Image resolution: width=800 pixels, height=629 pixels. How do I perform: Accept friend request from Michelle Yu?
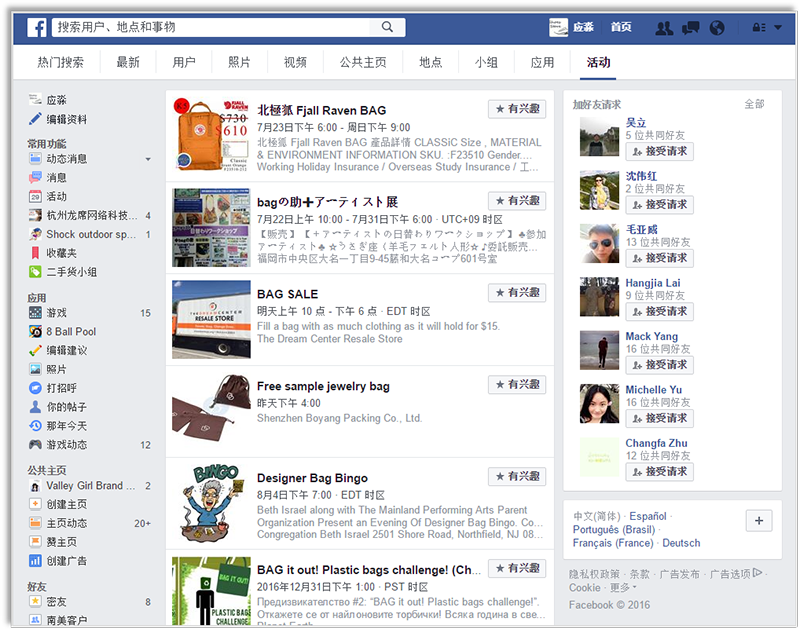coord(660,418)
